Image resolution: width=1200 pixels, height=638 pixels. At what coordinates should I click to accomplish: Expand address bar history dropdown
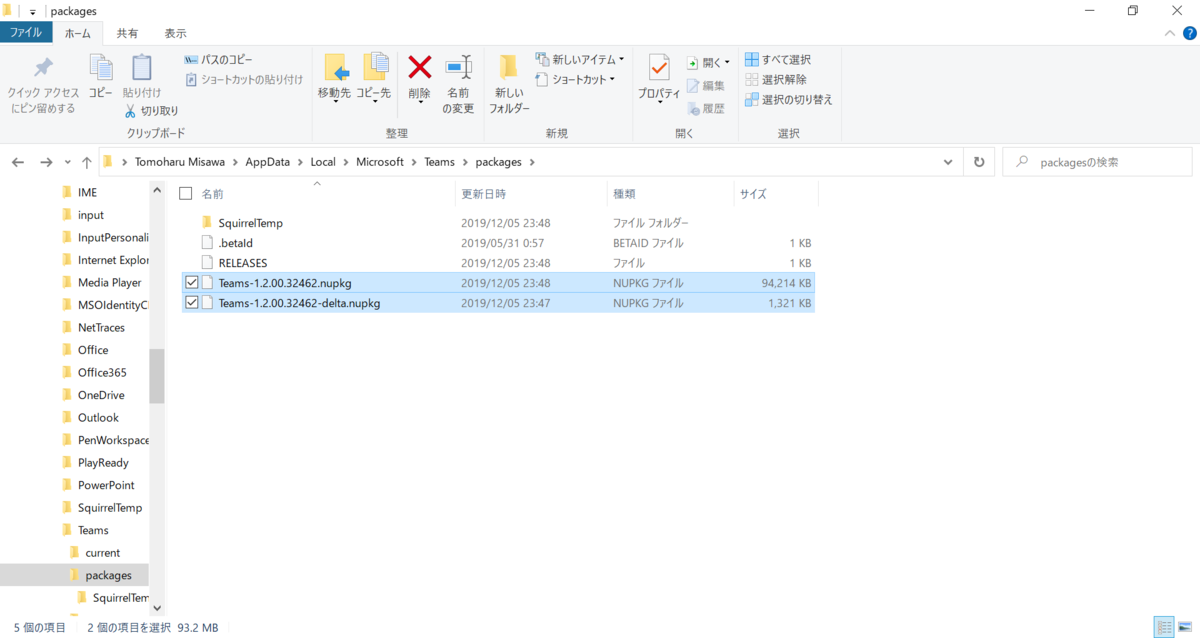point(948,162)
